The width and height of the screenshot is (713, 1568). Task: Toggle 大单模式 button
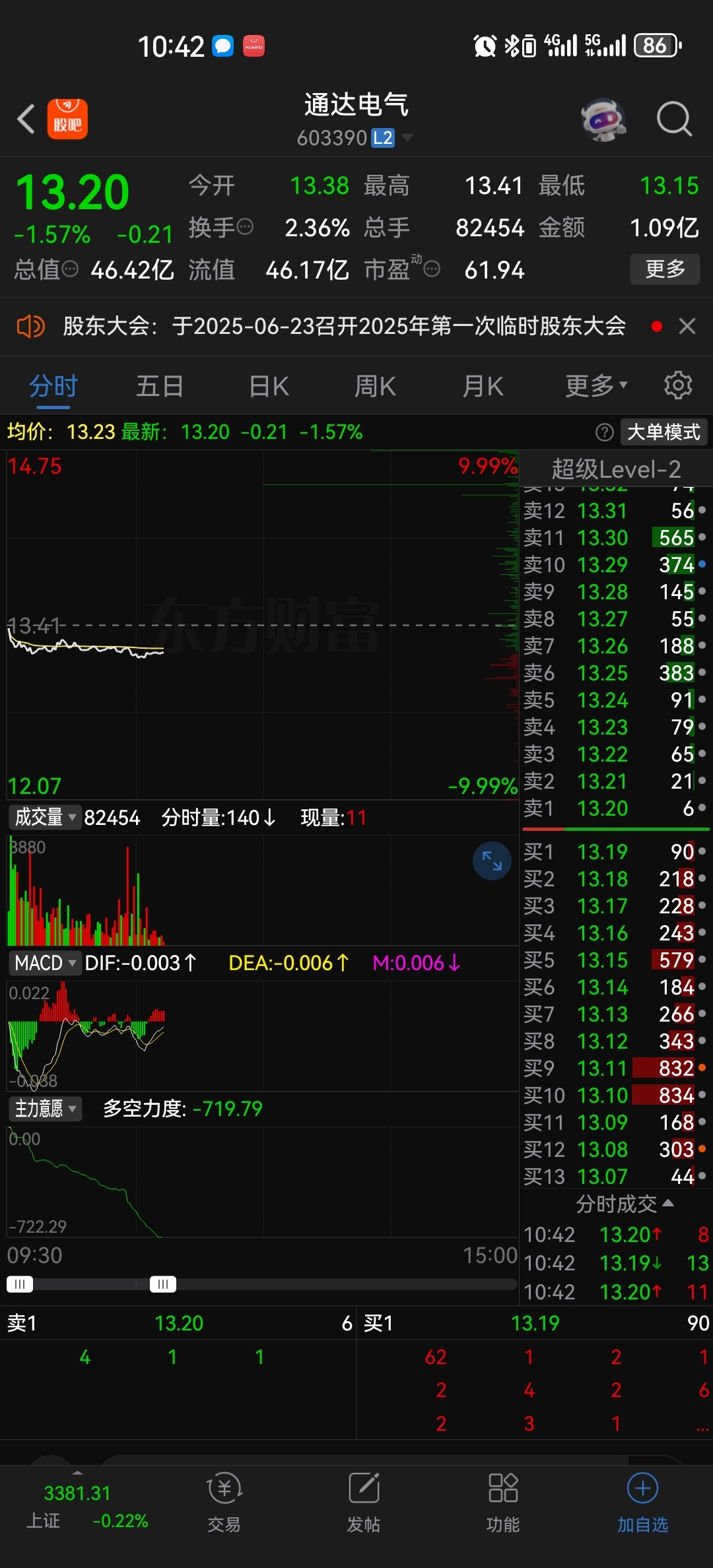click(663, 432)
